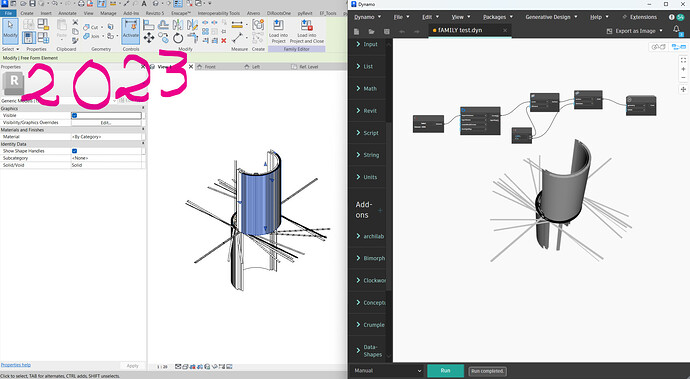Click the Material value field
Viewport: 690px width, 379px height.
coord(106,137)
